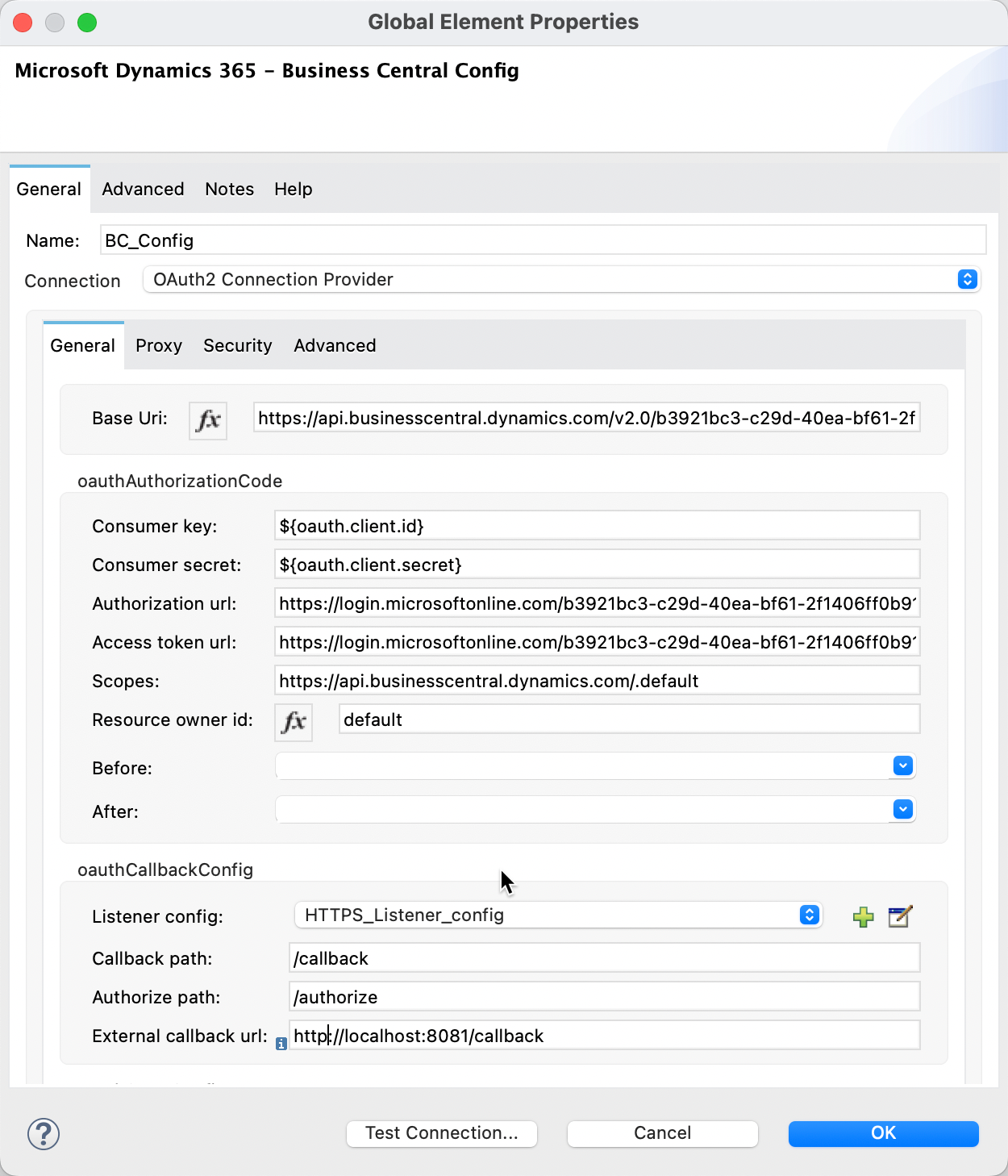This screenshot has height=1176, width=1008.
Task: Open the help question mark icon
Action: pyautogui.click(x=44, y=1133)
